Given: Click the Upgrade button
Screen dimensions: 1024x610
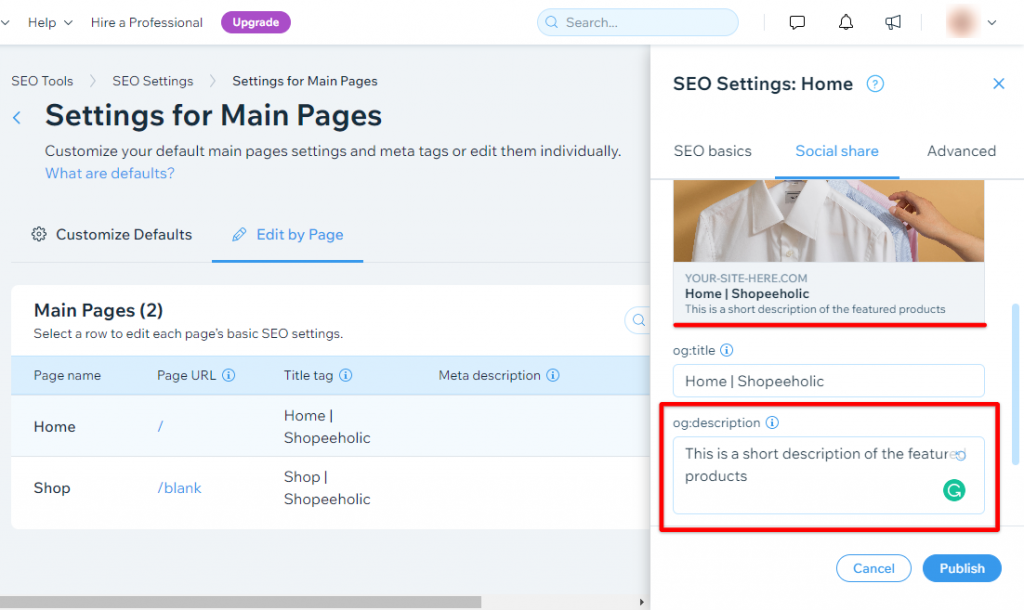Looking at the screenshot, I should tap(256, 21).
